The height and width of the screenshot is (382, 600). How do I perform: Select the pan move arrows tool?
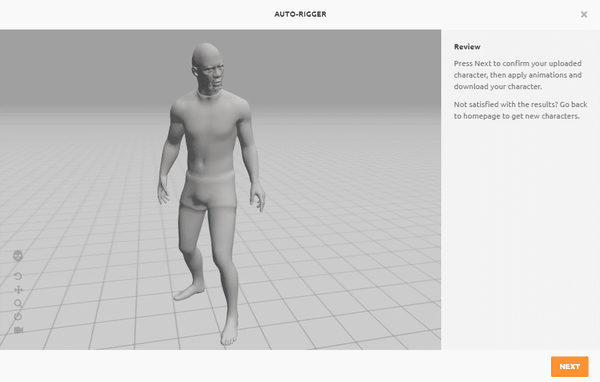tap(18, 290)
